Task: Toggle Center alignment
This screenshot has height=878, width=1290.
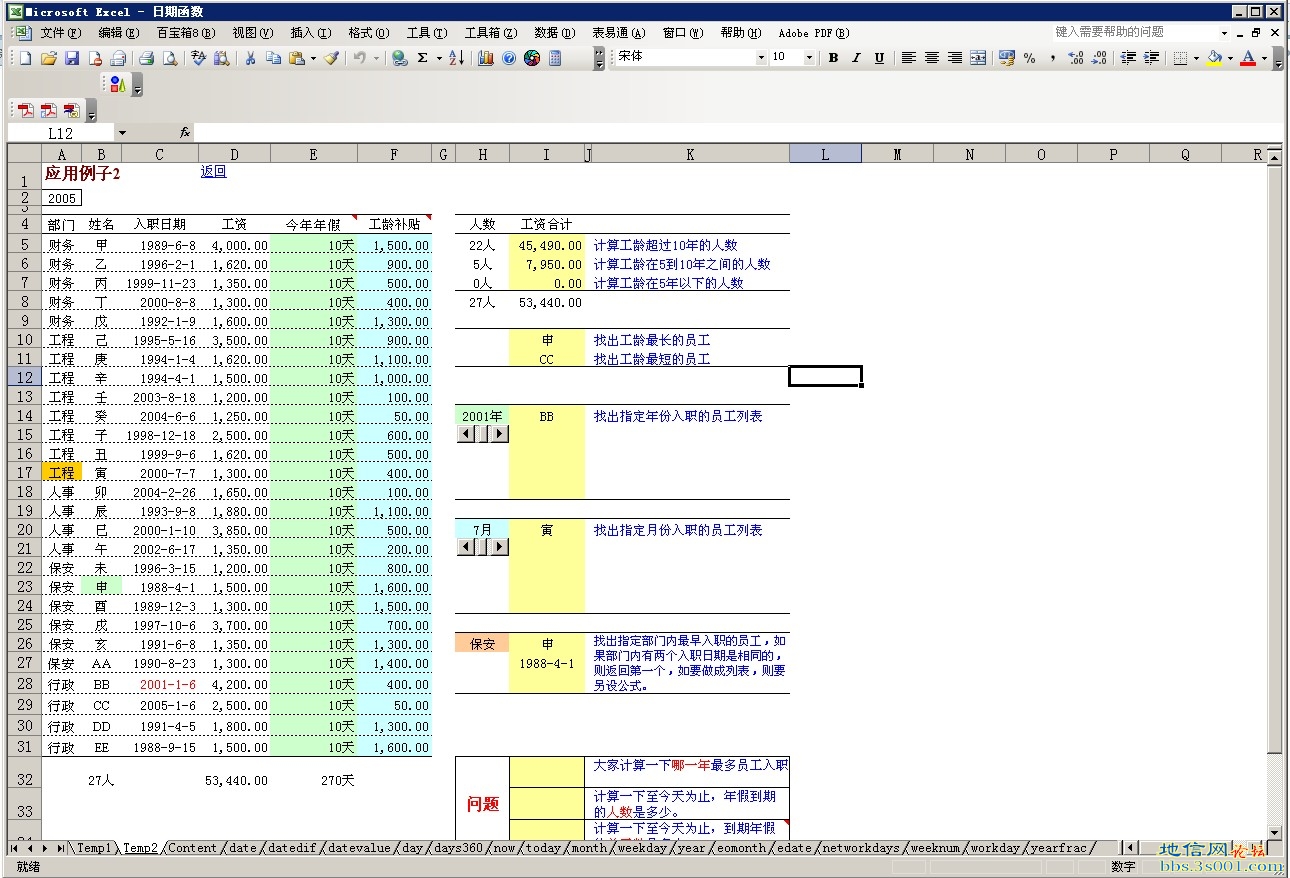Action: point(931,58)
